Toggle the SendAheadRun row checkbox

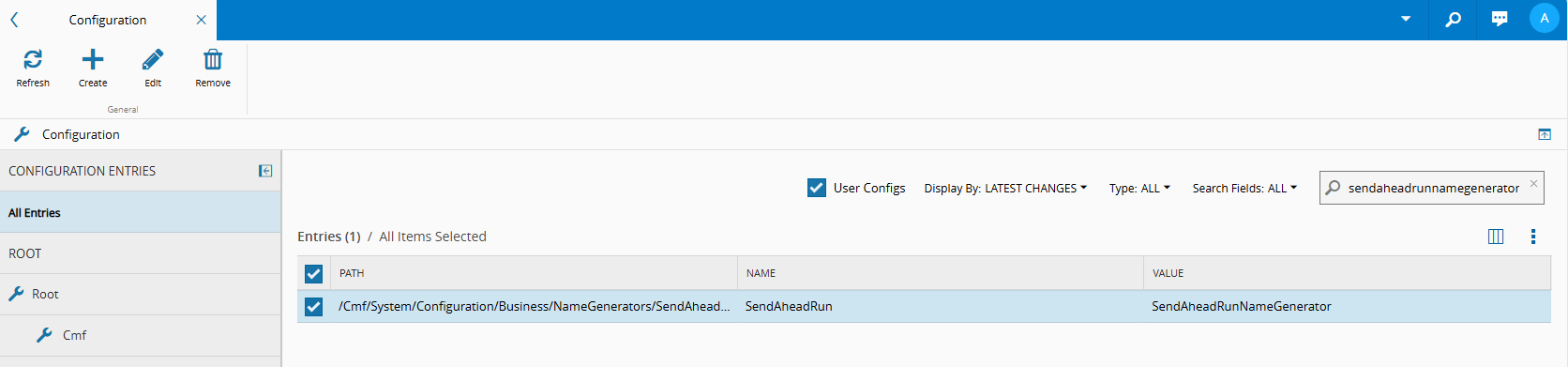(314, 306)
